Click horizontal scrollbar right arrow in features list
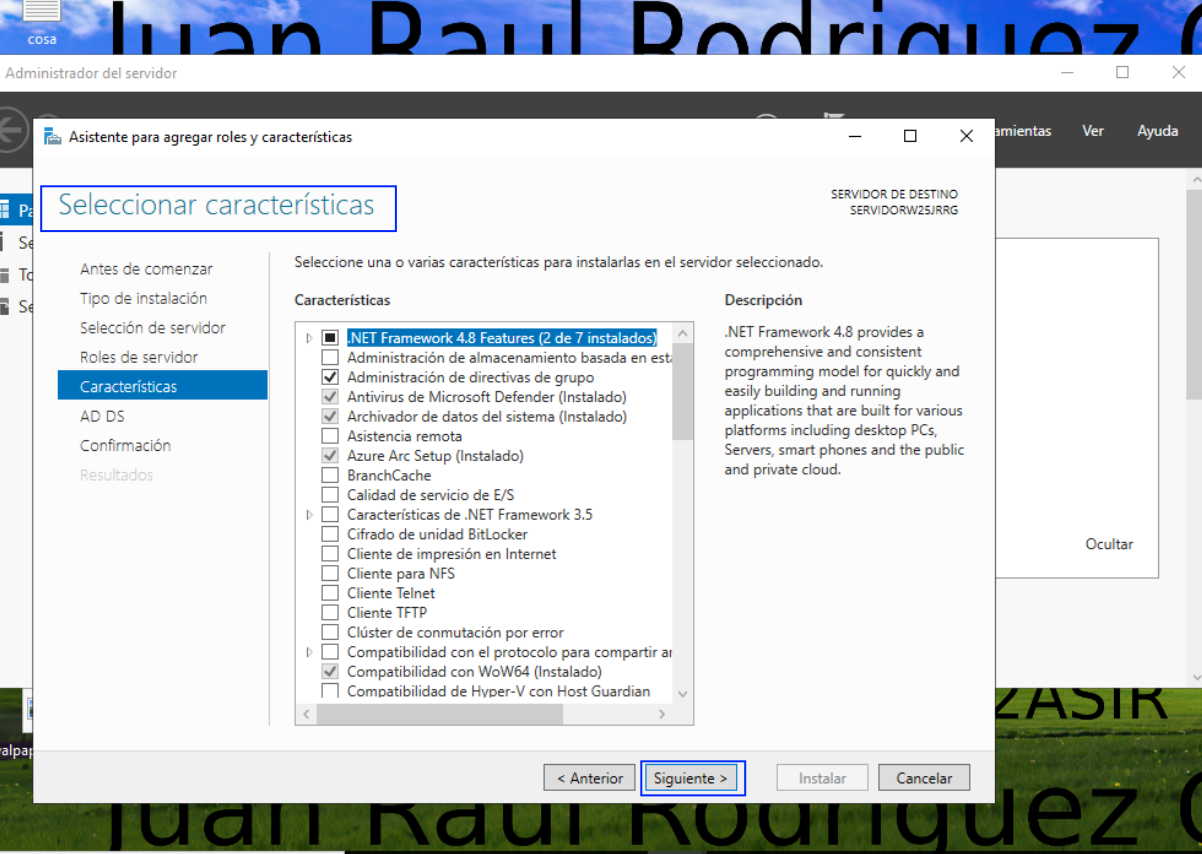 pyautogui.click(x=661, y=714)
